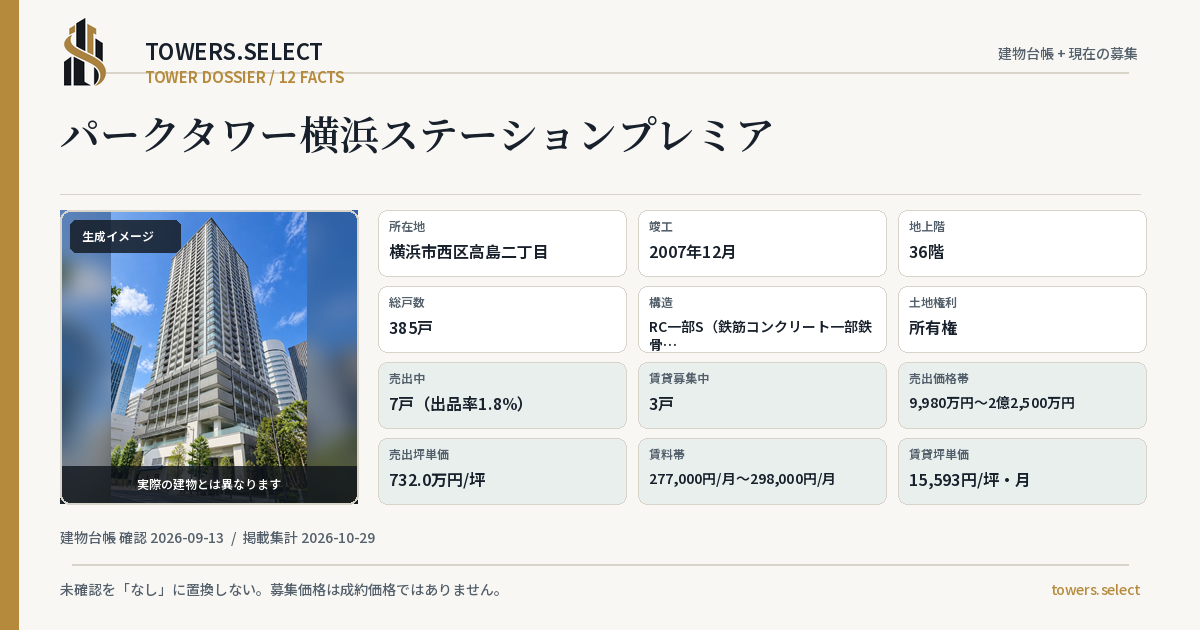Click the 生成イメージ badge on the photo
Image resolution: width=1200 pixels, height=630 pixels.
125,237
